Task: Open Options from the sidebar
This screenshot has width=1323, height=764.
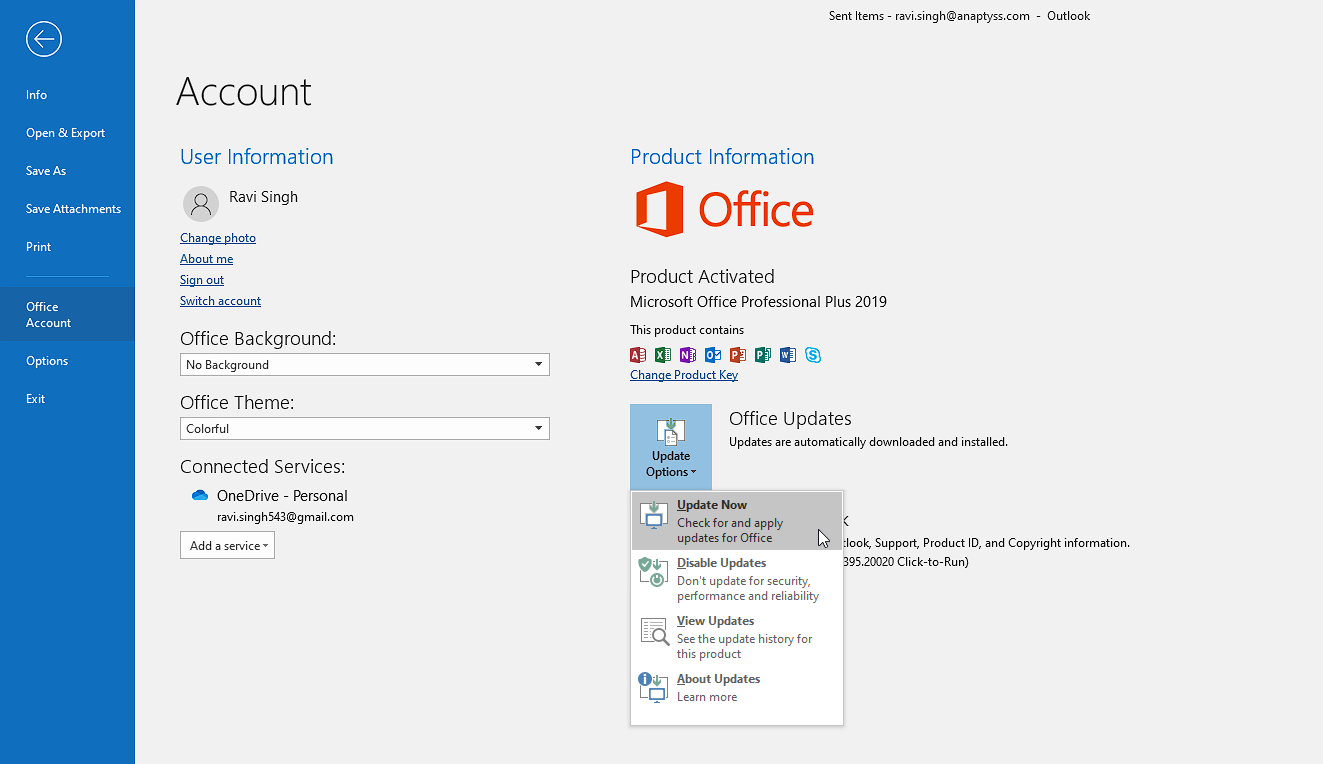Action: 67,361
